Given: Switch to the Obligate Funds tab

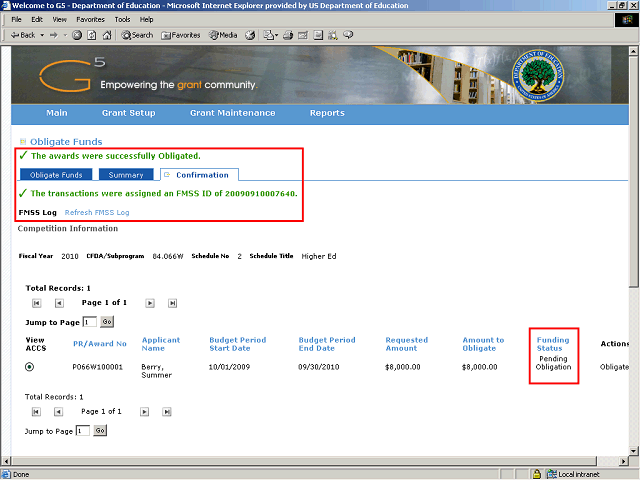Looking at the screenshot, I should click(x=56, y=175).
